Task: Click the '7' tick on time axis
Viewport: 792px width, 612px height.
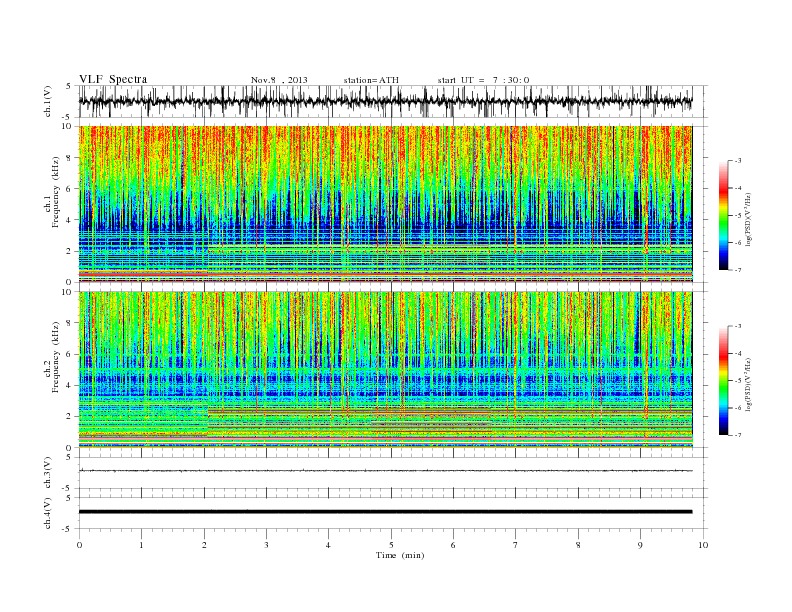Action: tap(516, 545)
